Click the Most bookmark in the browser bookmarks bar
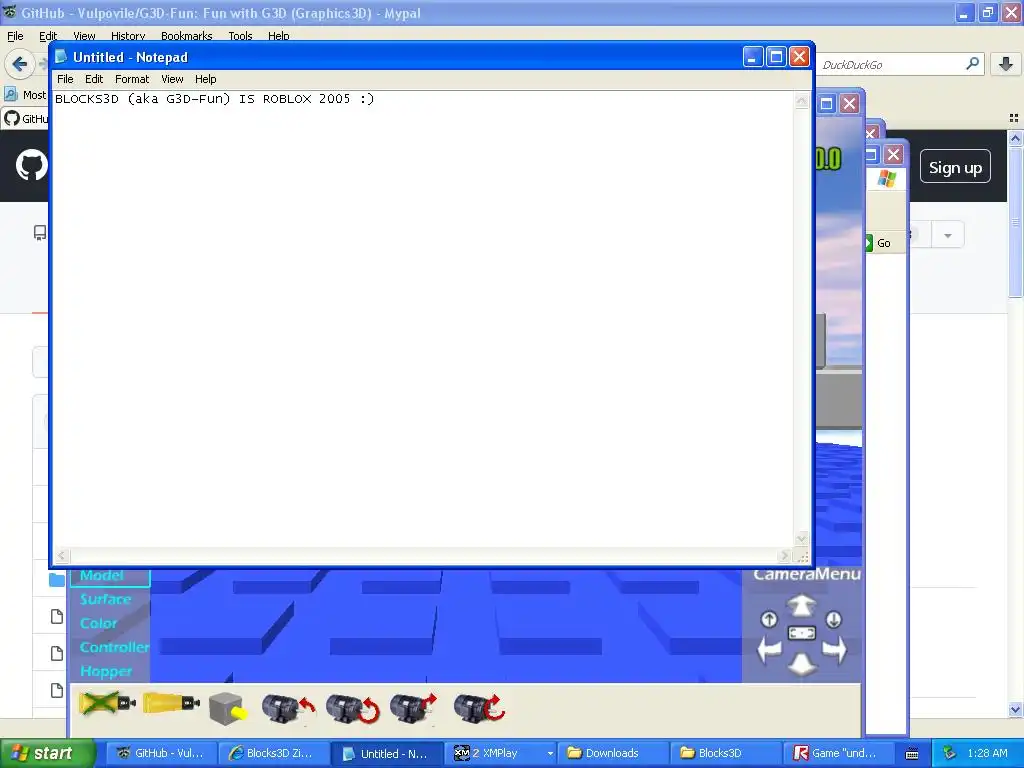The width and height of the screenshot is (1024, 768). click(26, 95)
